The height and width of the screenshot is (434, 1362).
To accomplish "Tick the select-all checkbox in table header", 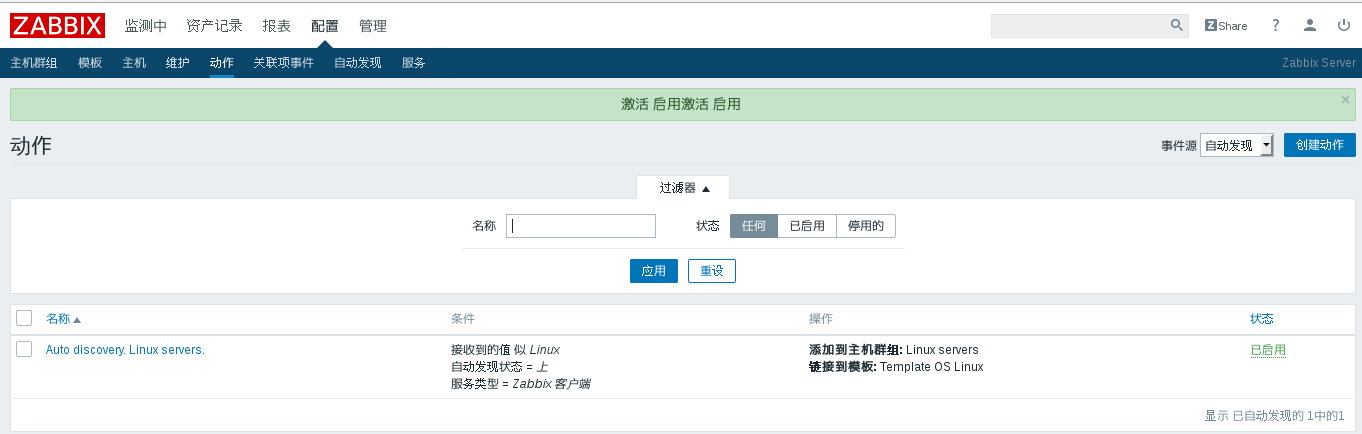I will 24,318.
